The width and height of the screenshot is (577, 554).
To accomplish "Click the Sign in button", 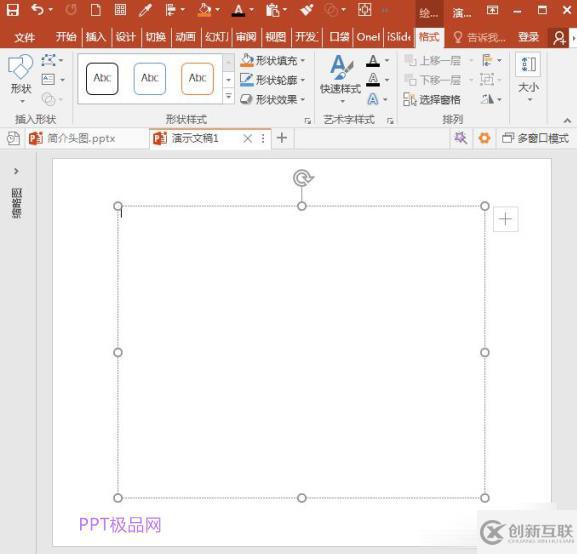I will [528, 37].
